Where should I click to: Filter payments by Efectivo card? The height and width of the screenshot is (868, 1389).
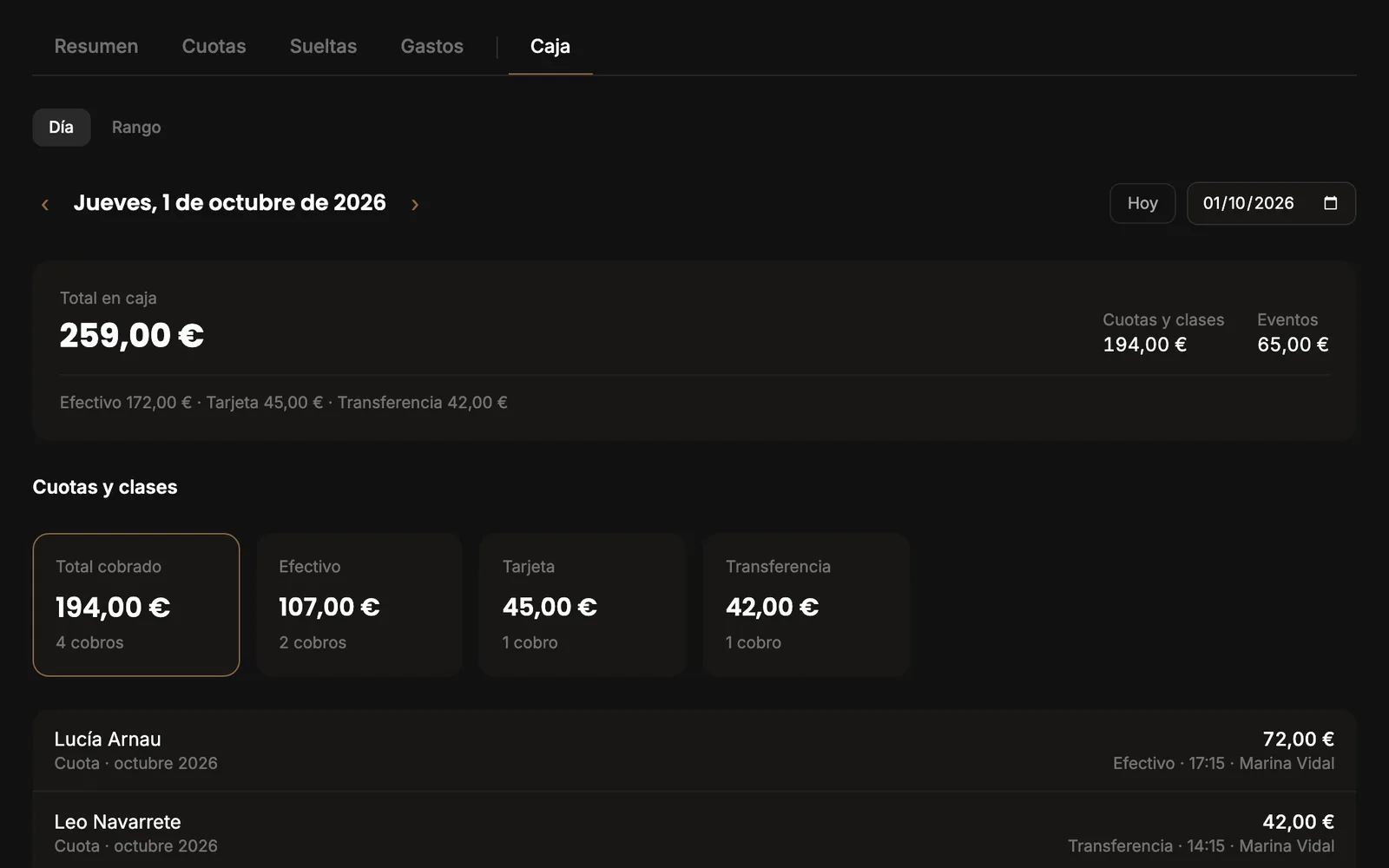click(x=359, y=605)
